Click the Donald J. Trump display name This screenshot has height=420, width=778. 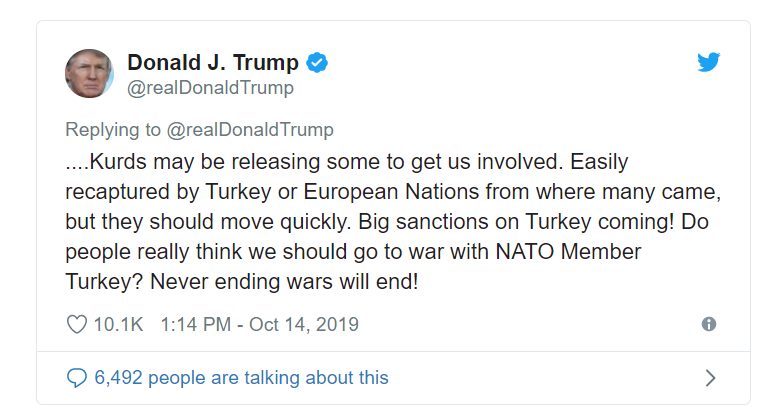[212, 63]
